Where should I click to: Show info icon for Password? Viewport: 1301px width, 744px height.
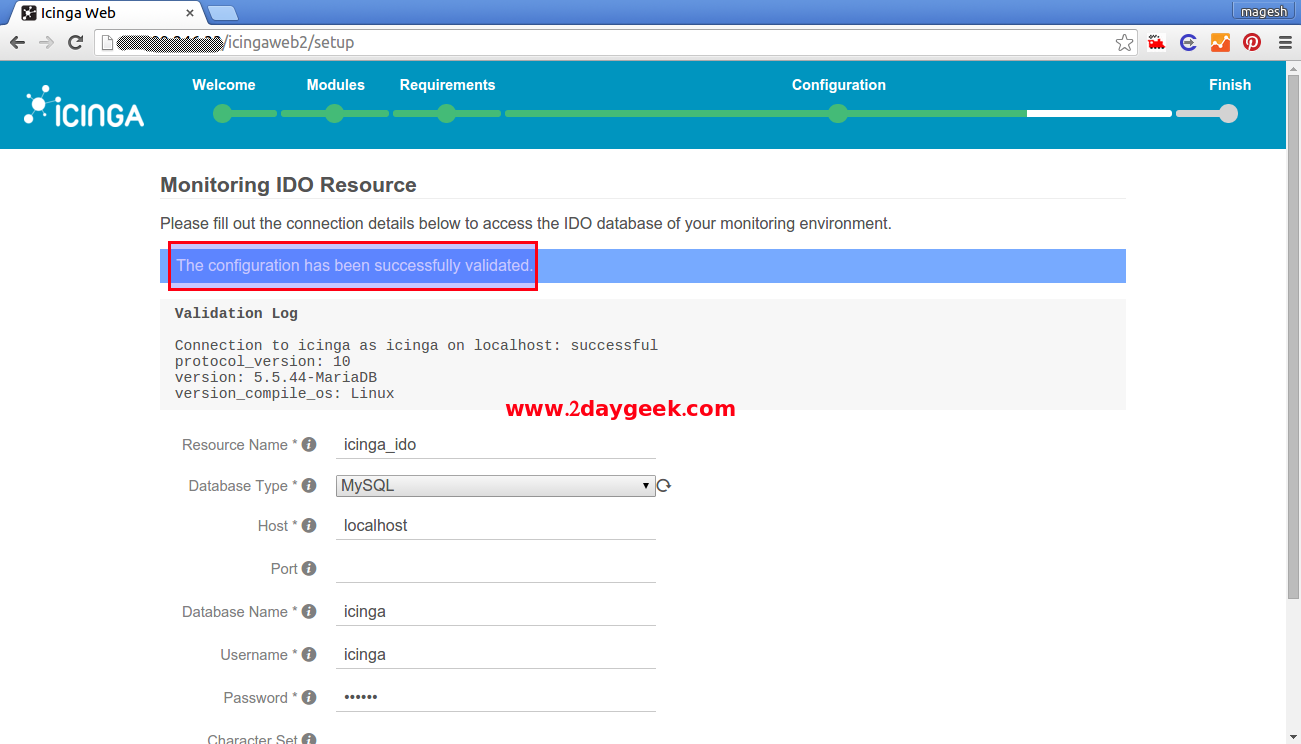click(x=309, y=697)
